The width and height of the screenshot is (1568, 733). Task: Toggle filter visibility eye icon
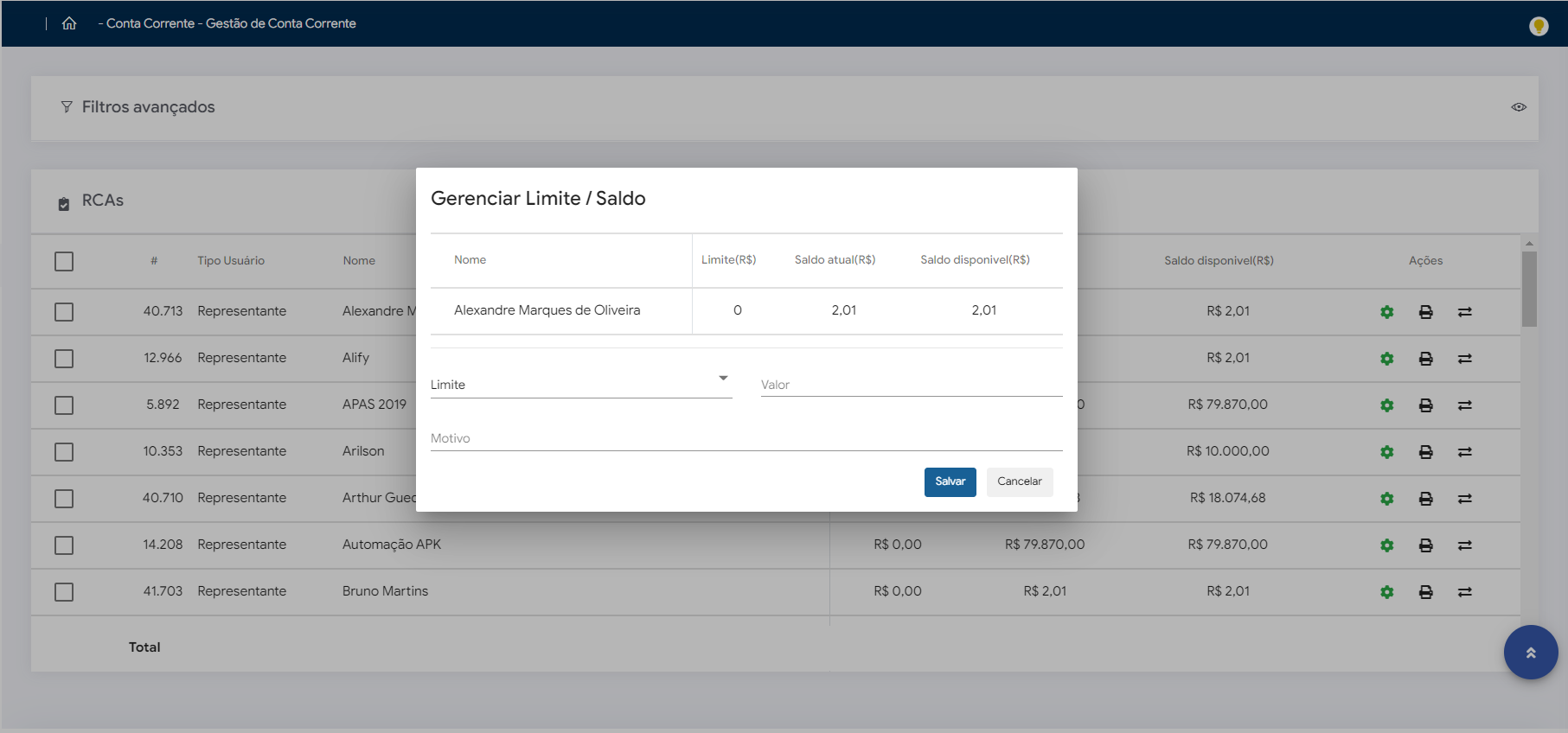1518,107
